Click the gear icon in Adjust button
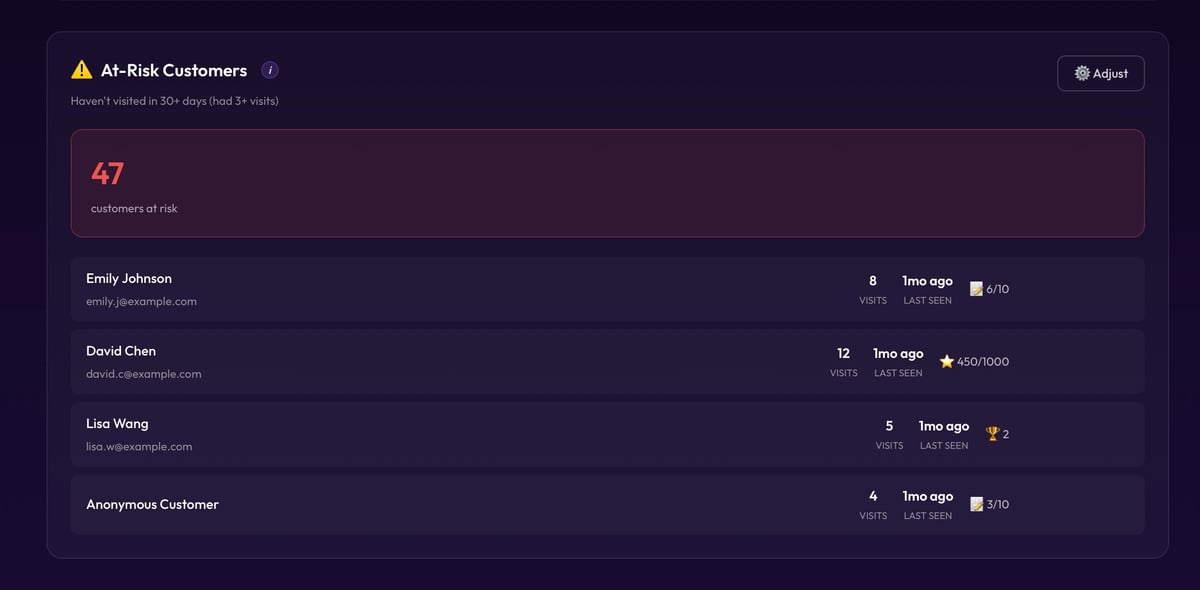Image resolution: width=1200 pixels, height=590 pixels. (x=1082, y=73)
